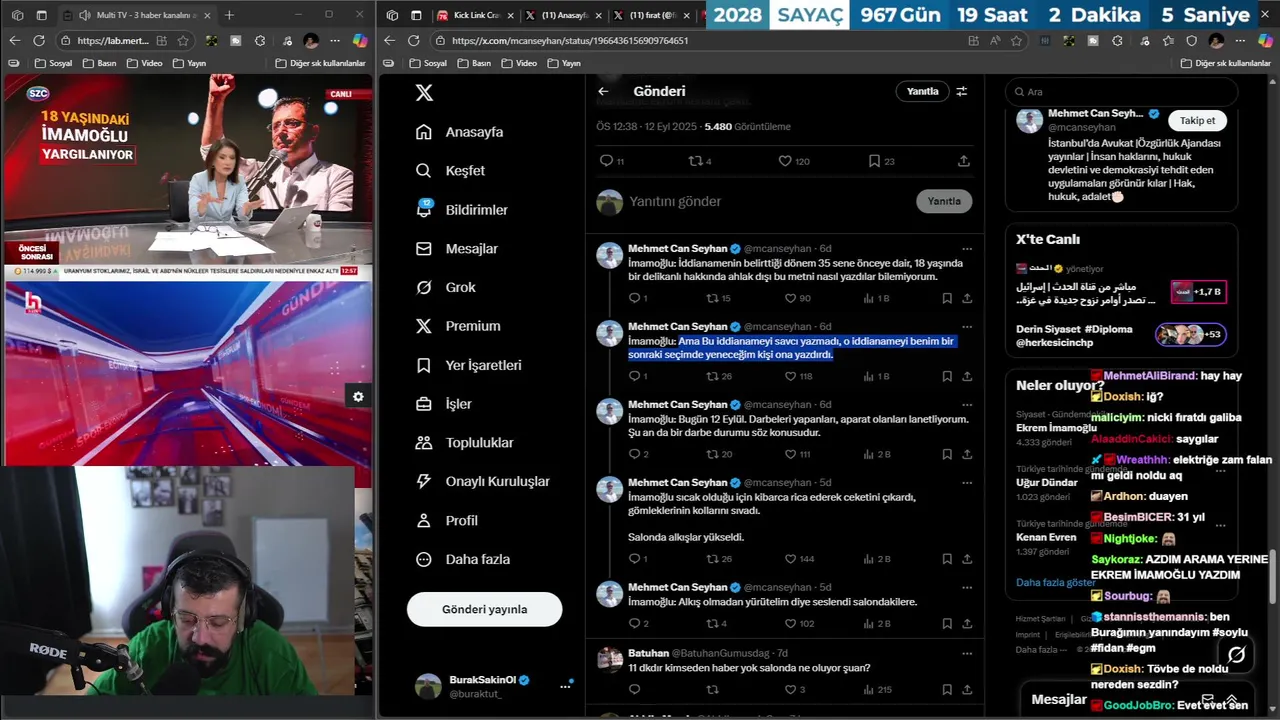Repost the tweet with 15 reposts
Viewport: 1280px width, 720px height.
pos(718,298)
